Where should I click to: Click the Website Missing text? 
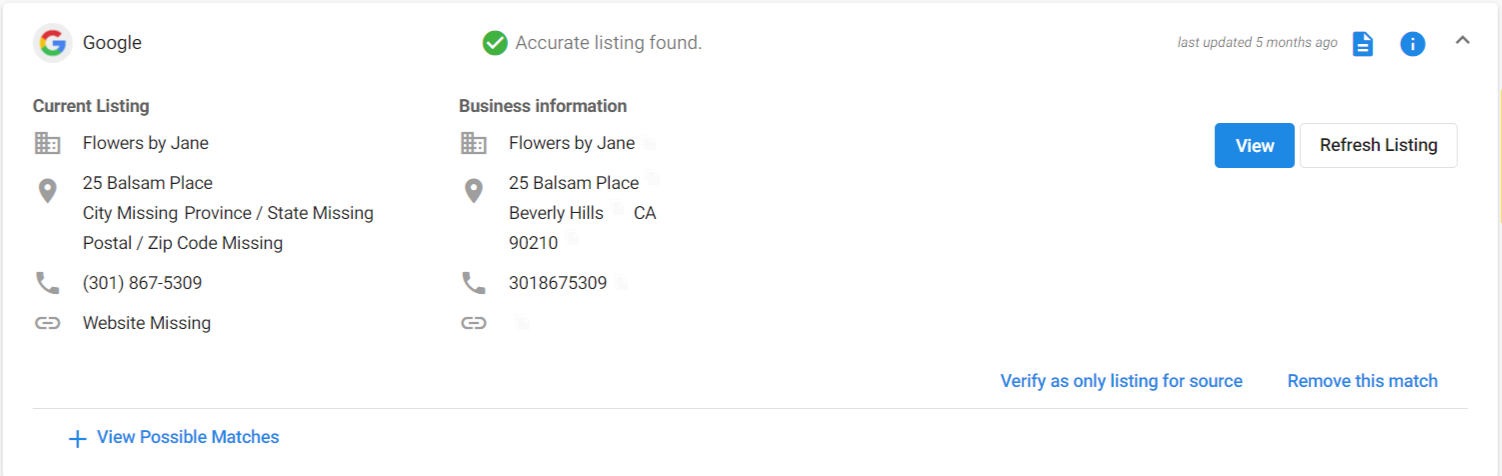(x=147, y=323)
